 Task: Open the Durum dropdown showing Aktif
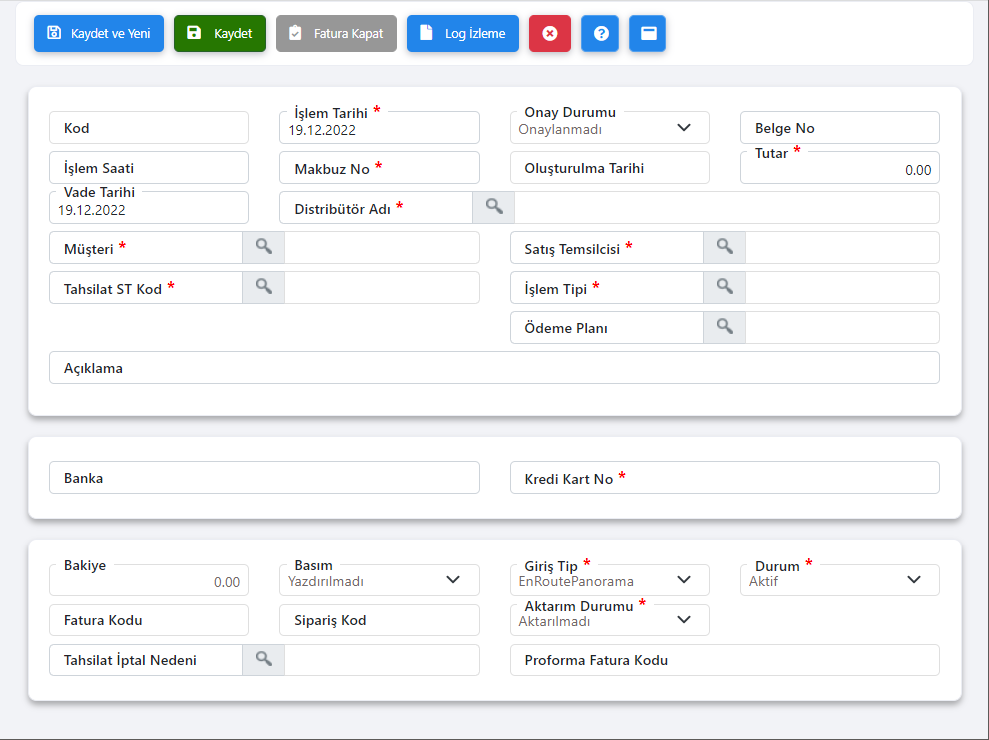(840, 580)
